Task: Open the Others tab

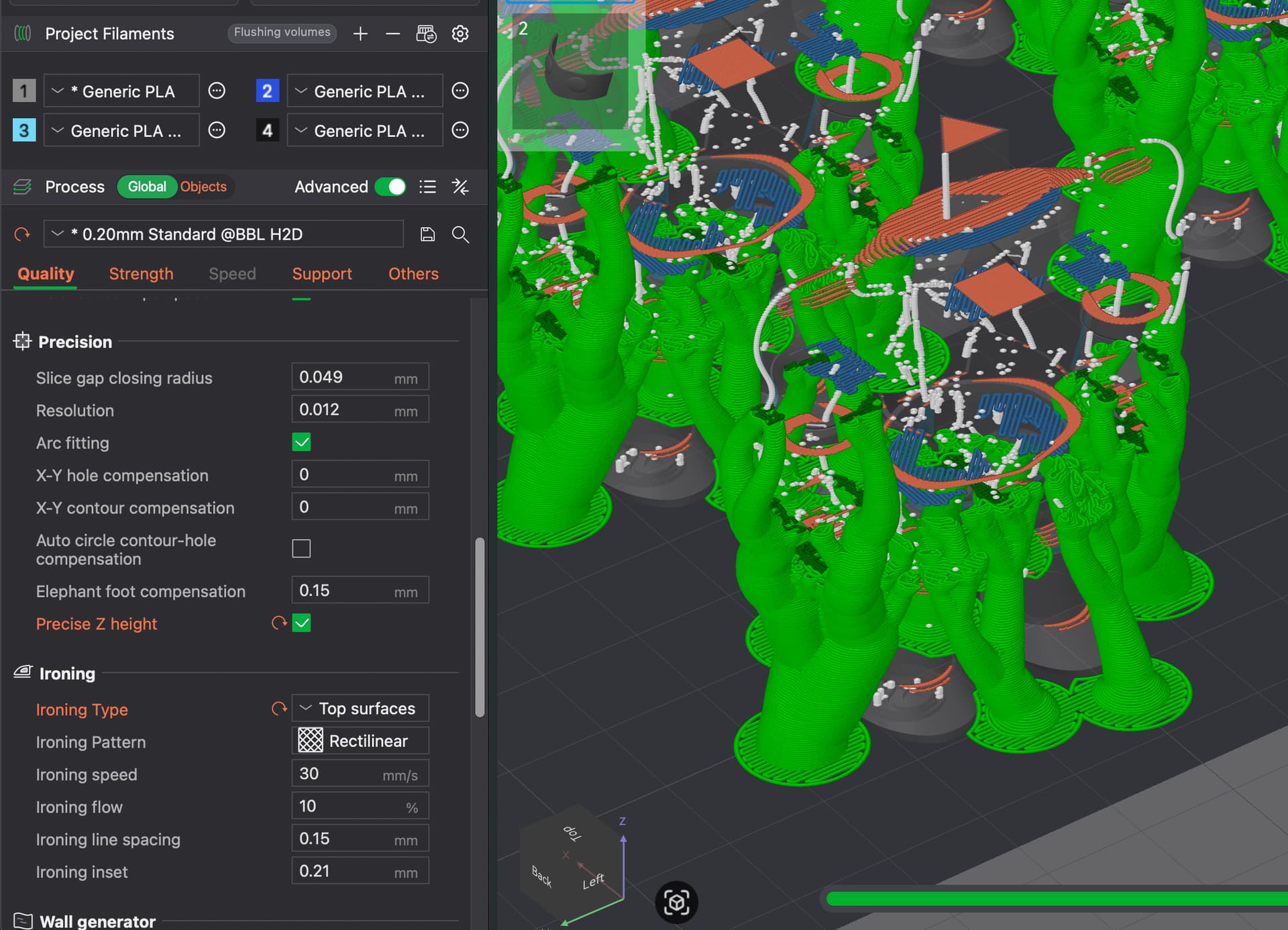Action: (x=413, y=274)
